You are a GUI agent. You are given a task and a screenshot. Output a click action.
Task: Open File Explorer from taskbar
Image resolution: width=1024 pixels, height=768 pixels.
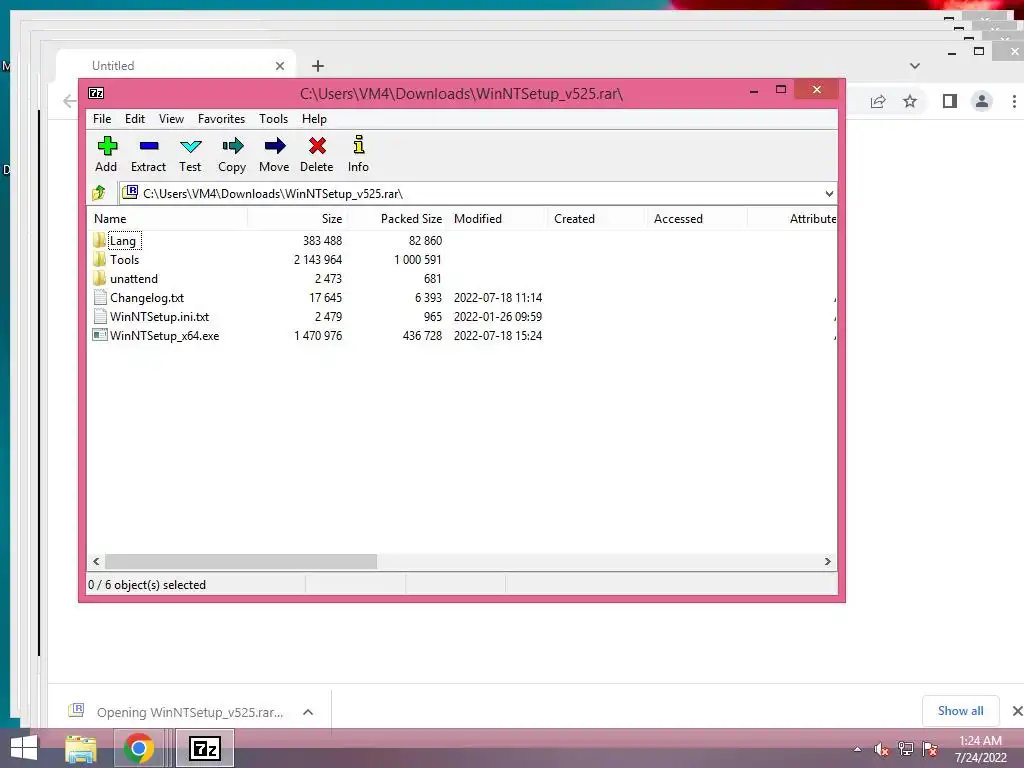(x=81, y=749)
